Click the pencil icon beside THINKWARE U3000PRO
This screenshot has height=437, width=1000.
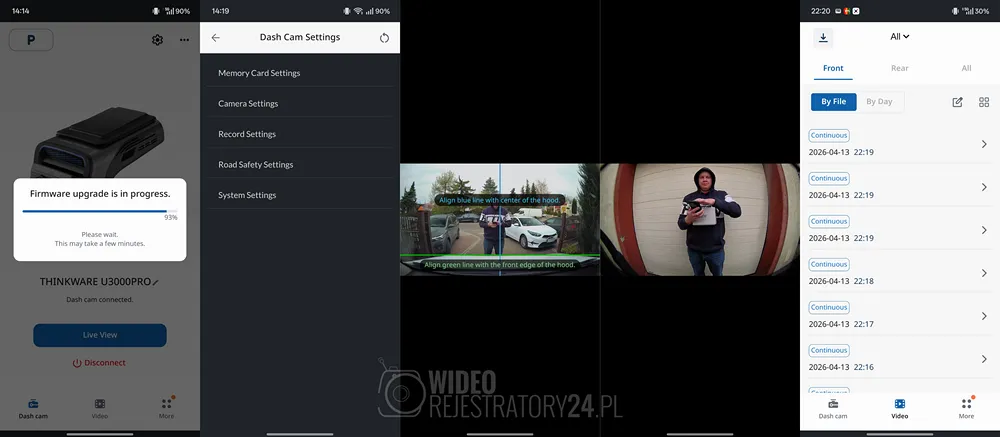[x=155, y=283]
